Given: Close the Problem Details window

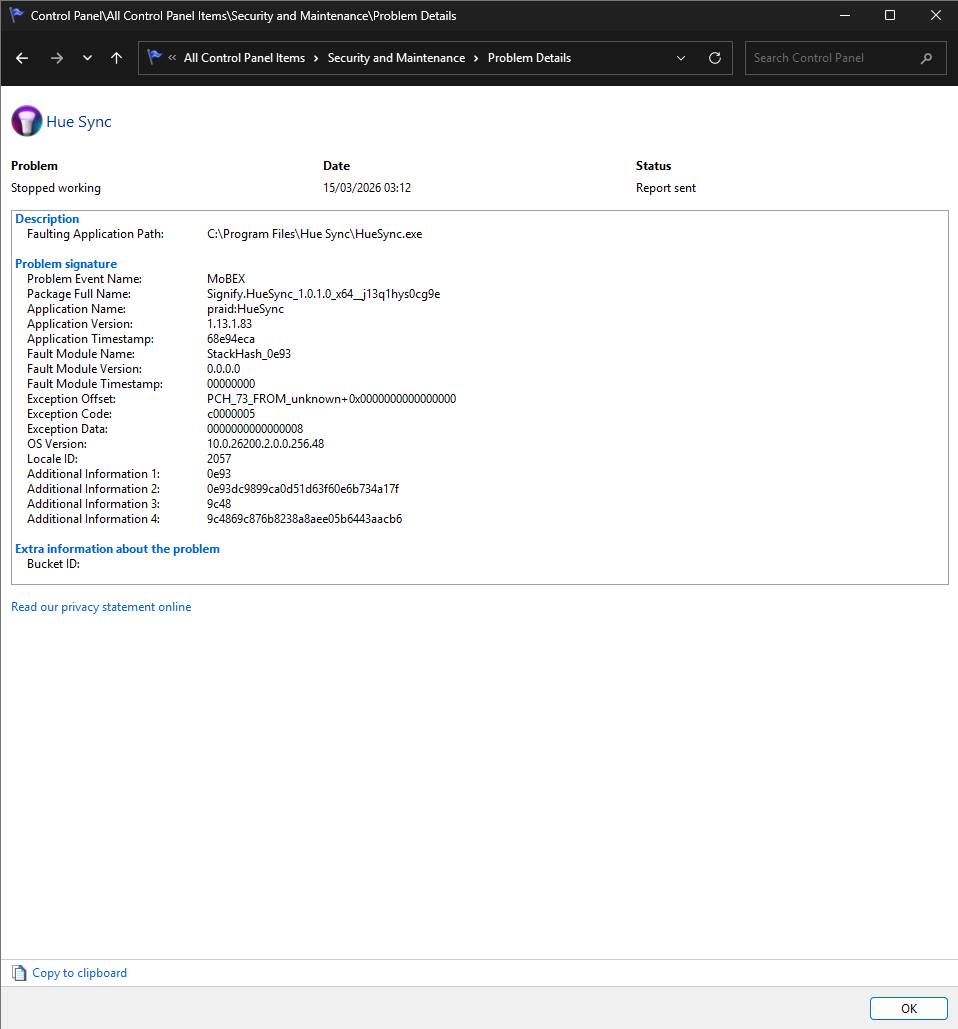Looking at the screenshot, I should 936,15.
